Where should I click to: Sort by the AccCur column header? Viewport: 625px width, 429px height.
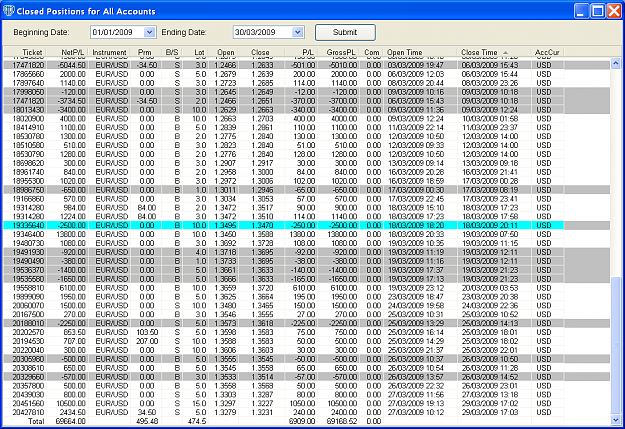[x=547, y=52]
